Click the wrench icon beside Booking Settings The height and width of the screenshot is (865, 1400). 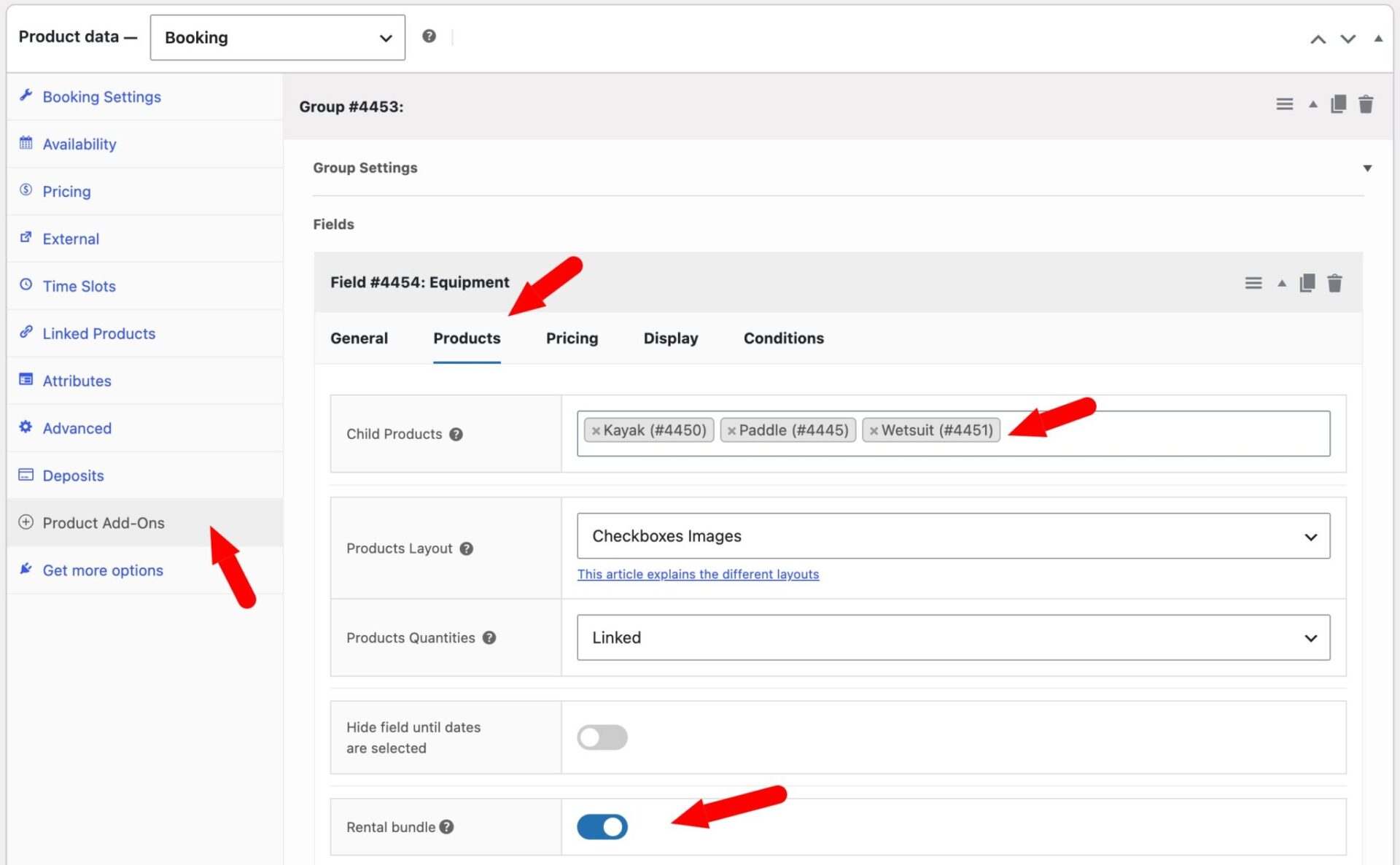[26, 96]
